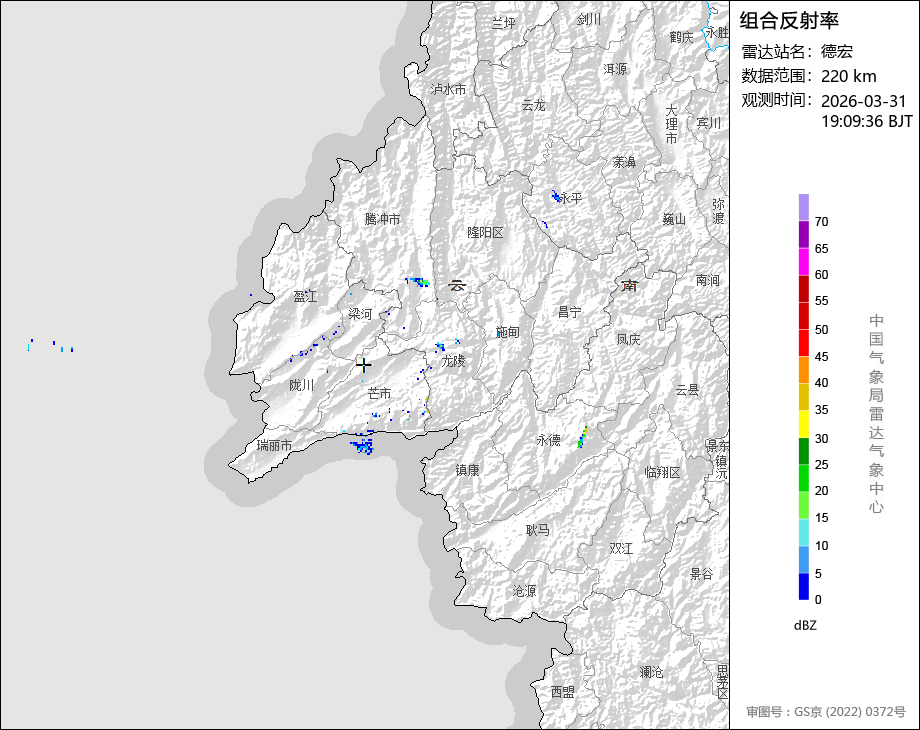This screenshot has width=920, height=730.
Task: Click the green-yellow radar echo near 永德
Action: pyautogui.click(x=582, y=436)
